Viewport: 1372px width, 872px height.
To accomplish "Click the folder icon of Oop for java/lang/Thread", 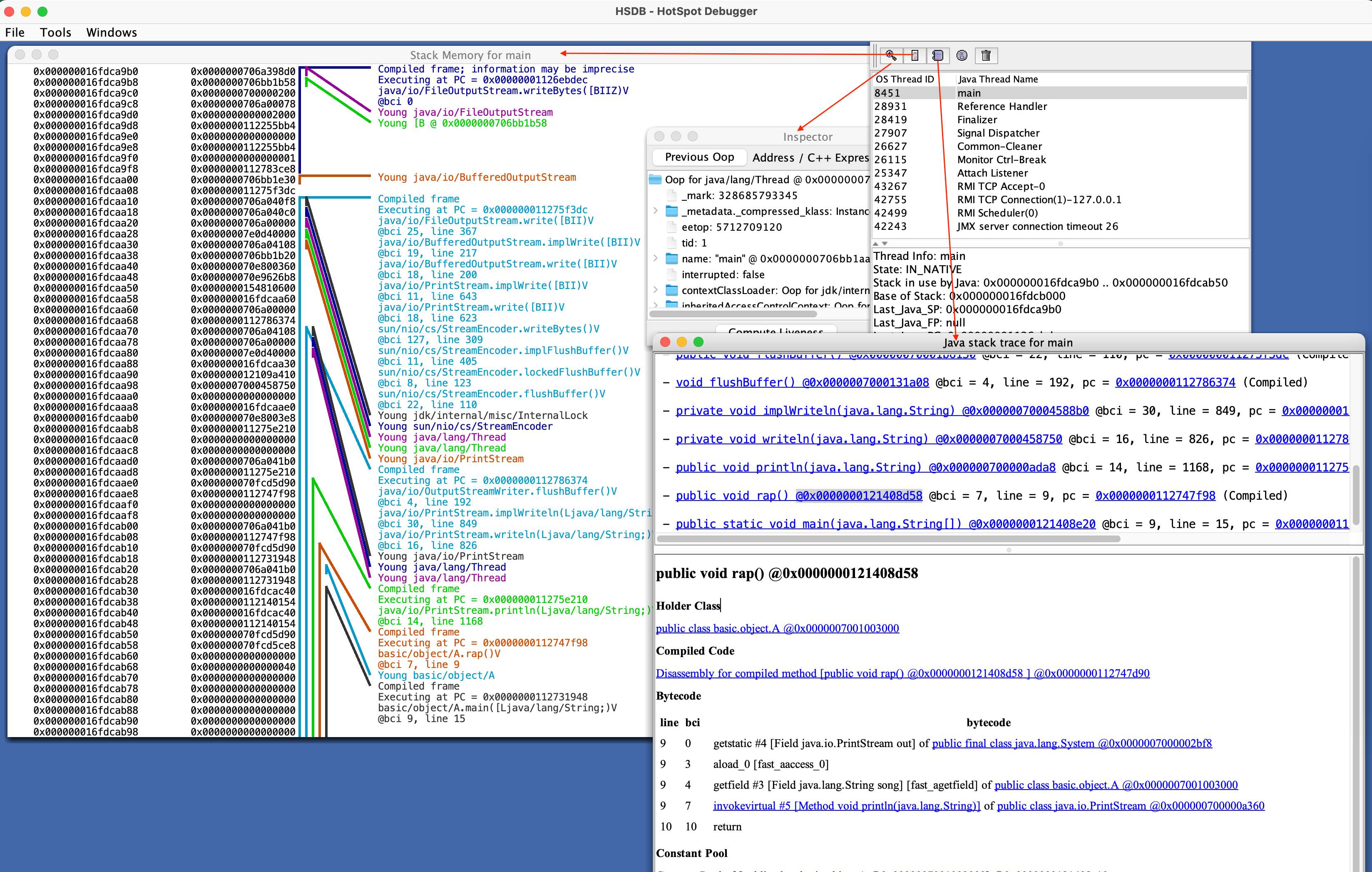I will 655,179.
